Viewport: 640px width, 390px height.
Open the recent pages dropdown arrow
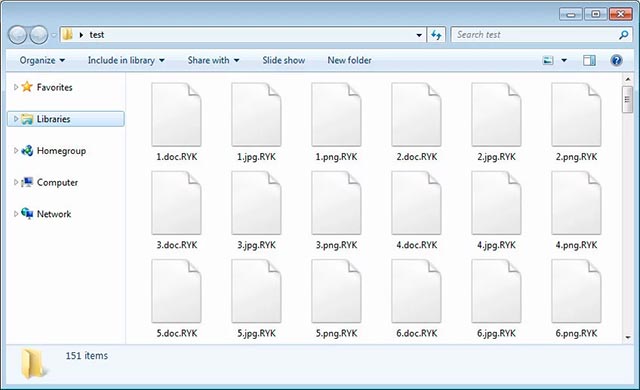(x=53, y=35)
